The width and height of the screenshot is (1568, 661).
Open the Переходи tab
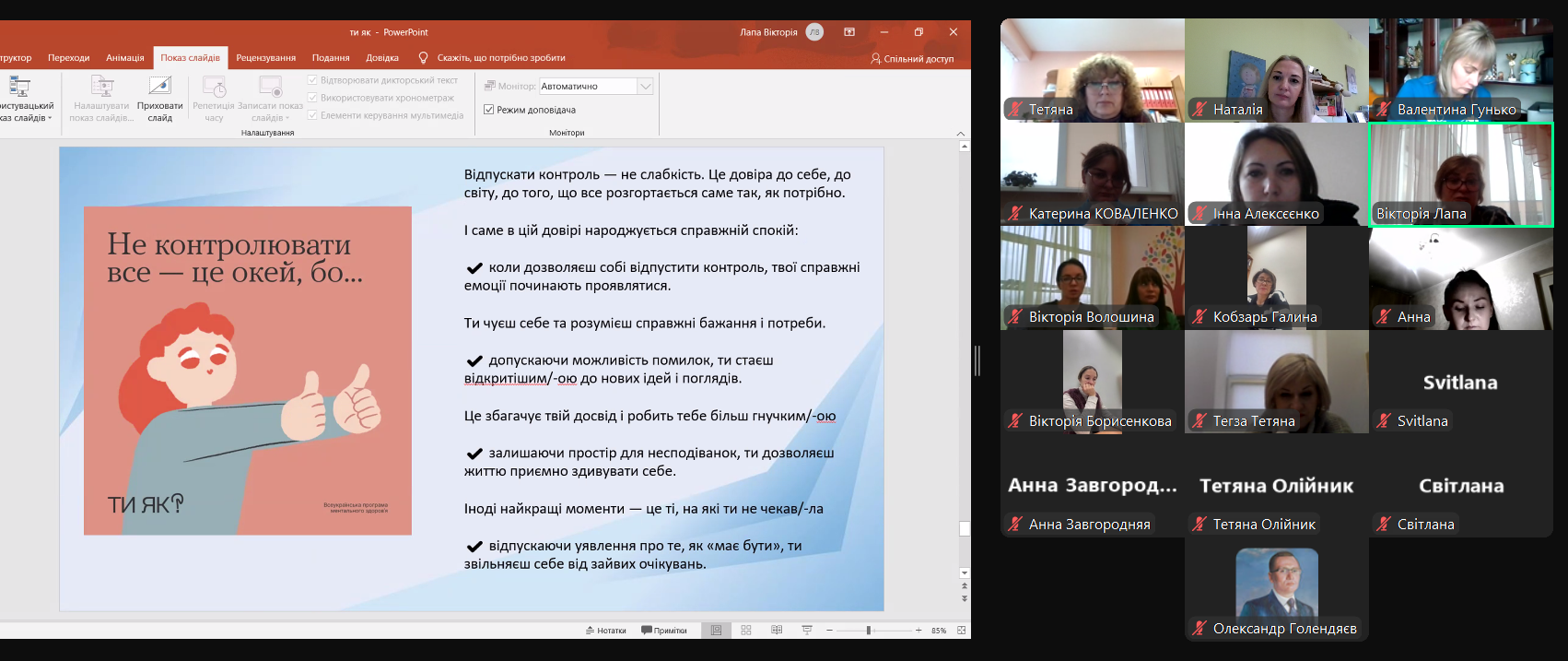(69, 57)
